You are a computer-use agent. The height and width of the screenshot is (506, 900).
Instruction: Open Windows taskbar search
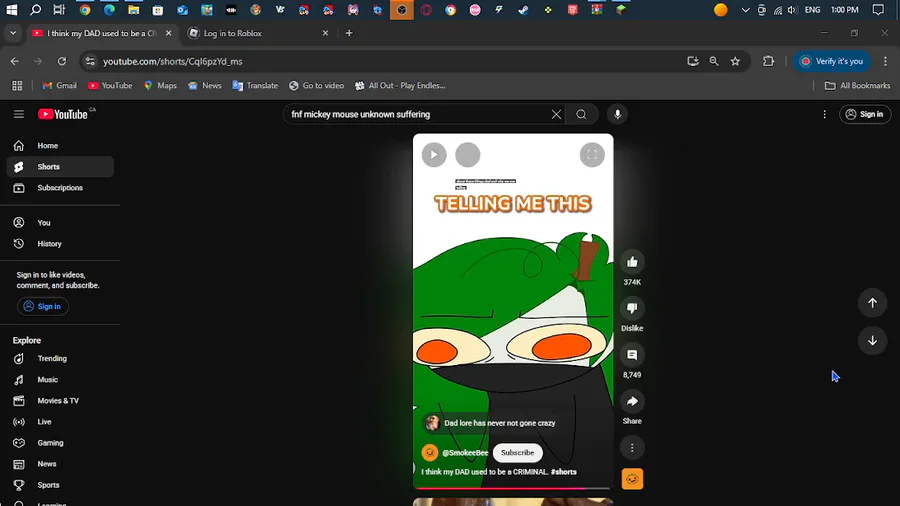(x=35, y=10)
